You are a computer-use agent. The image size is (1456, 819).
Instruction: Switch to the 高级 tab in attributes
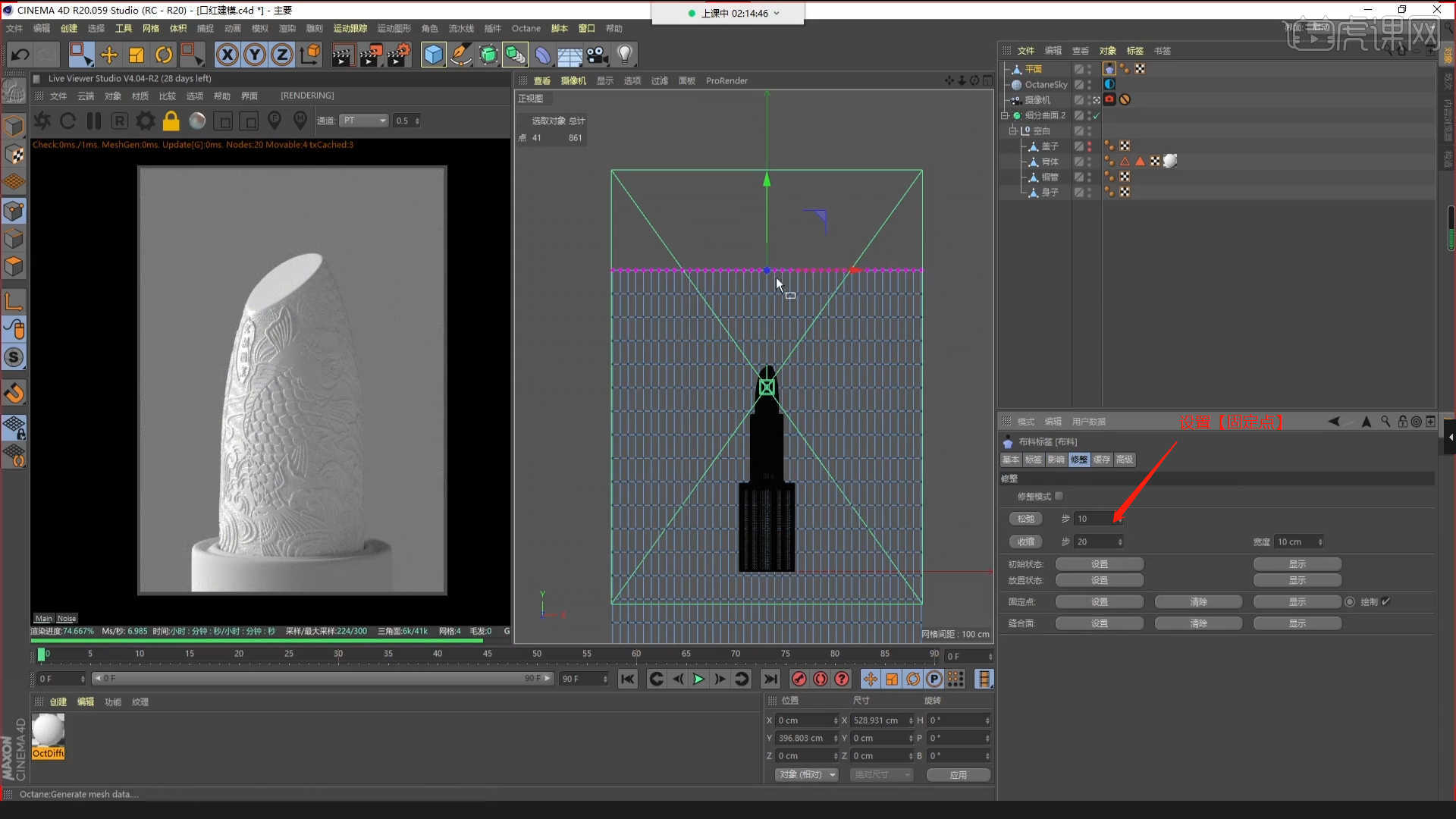[x=1125, y=460]
